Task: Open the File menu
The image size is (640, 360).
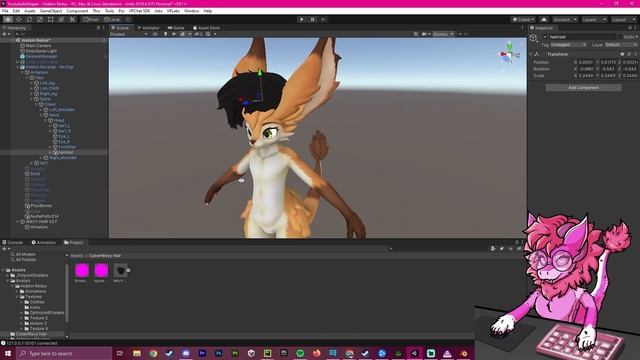Action: pyautogui.click(x=5, y=11)
